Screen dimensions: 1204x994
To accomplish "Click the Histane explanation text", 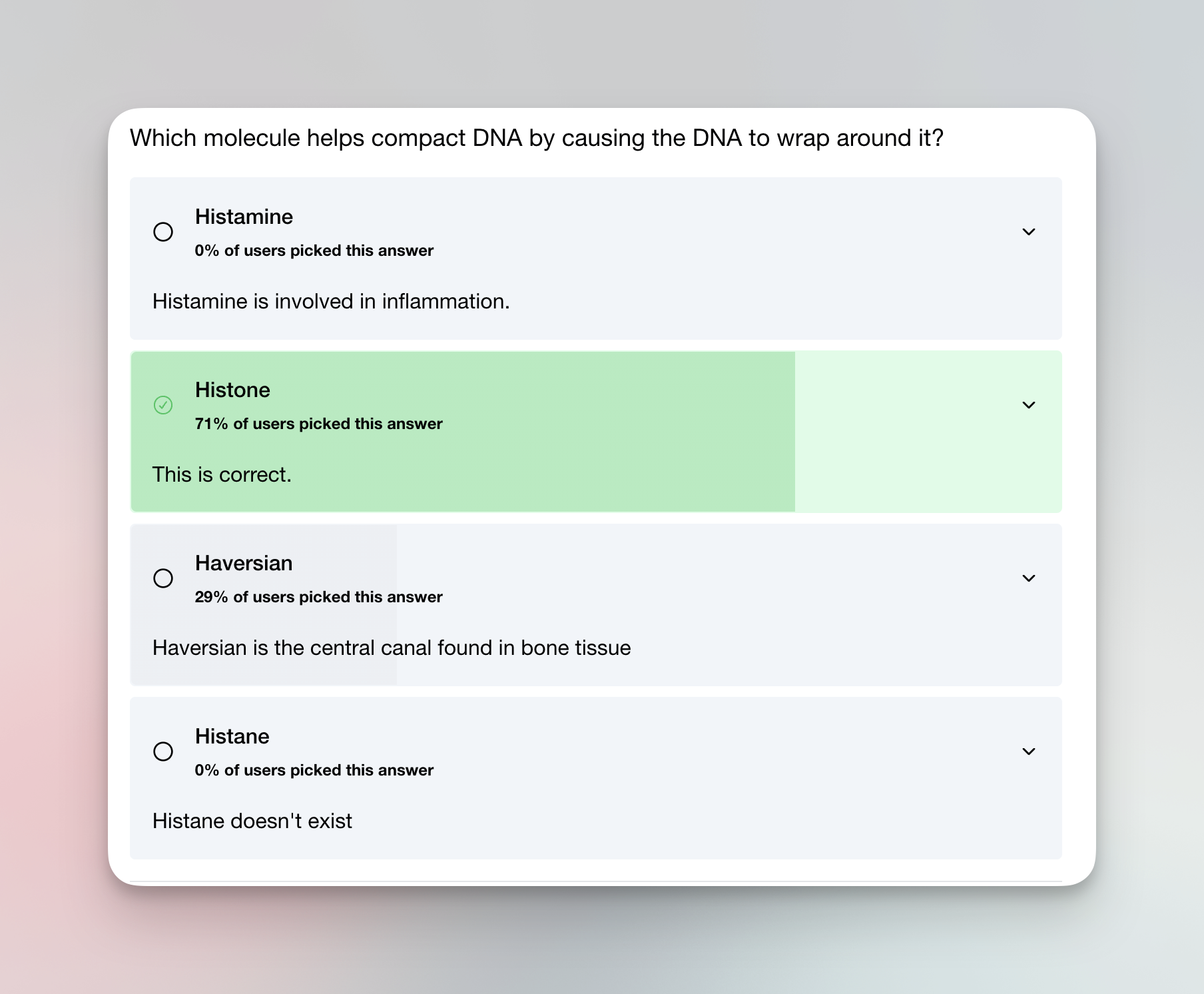I will tap(252, 821).
